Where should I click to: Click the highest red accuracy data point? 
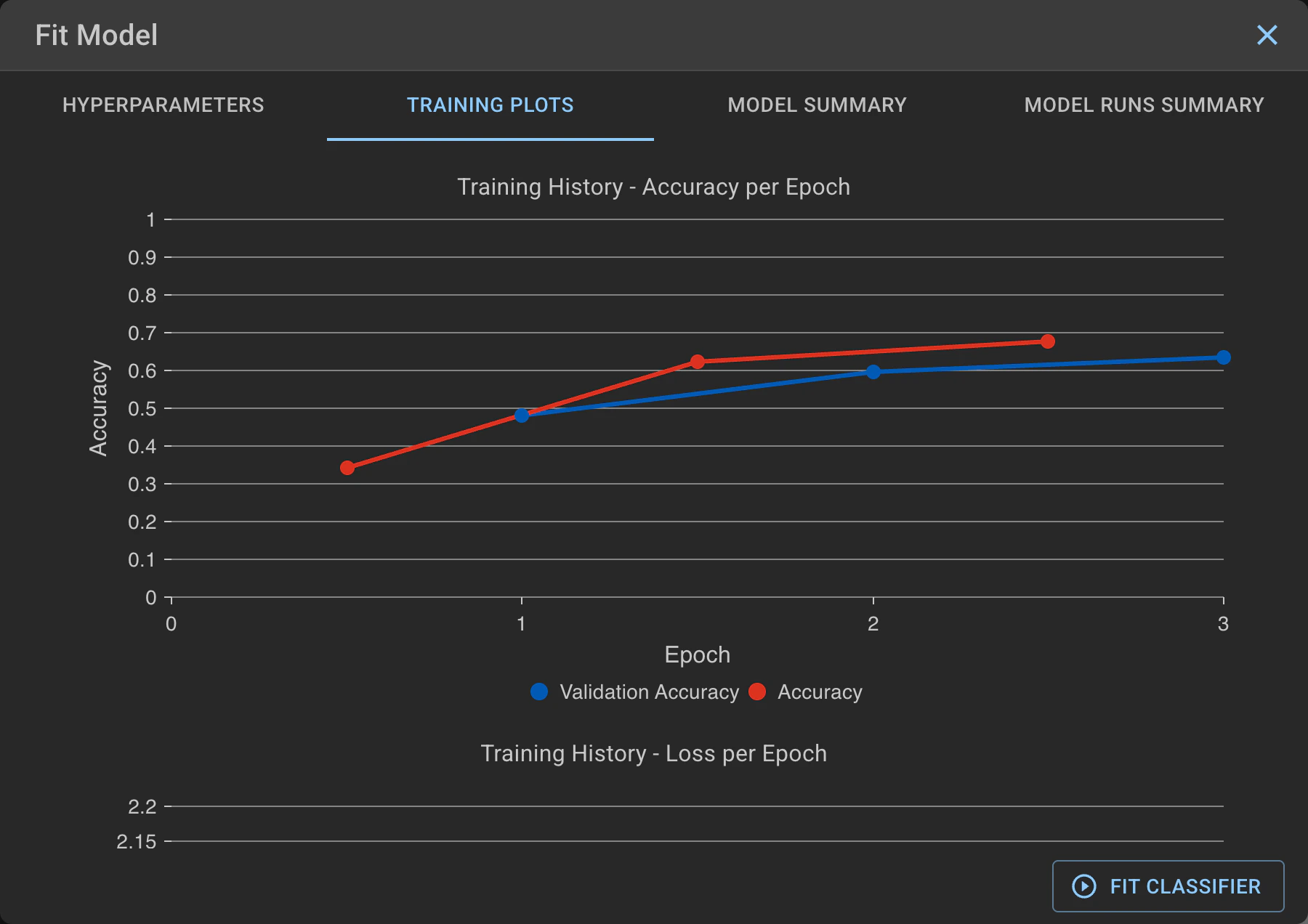pos(1048,341)
